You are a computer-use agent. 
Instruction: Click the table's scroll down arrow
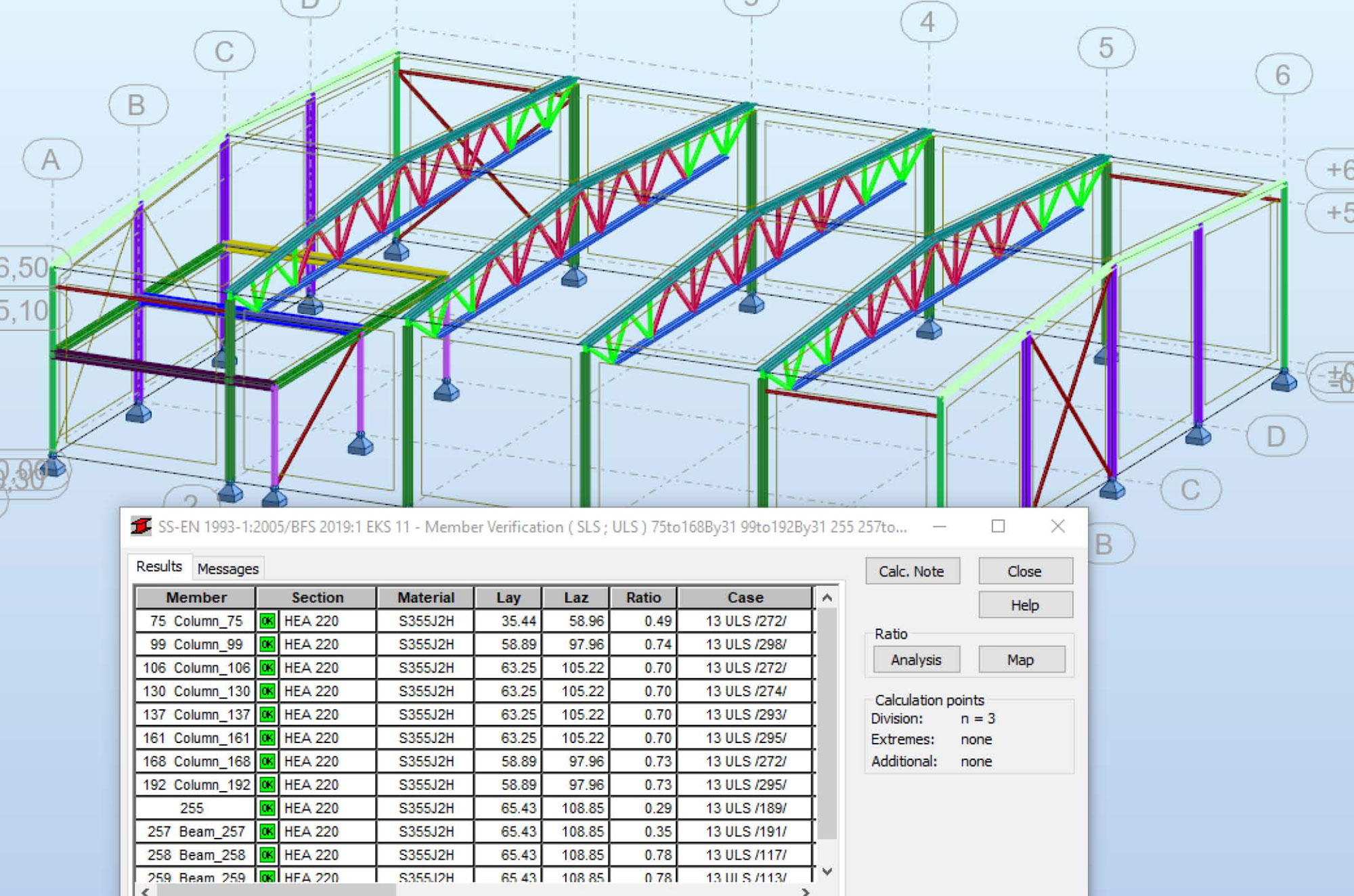[827, 872]
